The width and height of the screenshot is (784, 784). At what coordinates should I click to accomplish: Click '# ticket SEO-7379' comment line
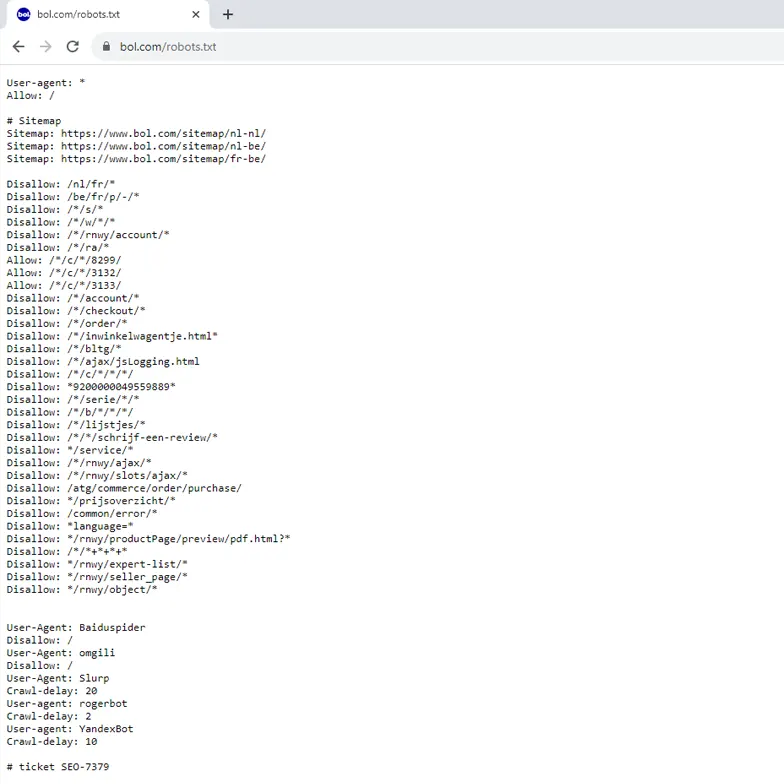(x=58, y=766)
